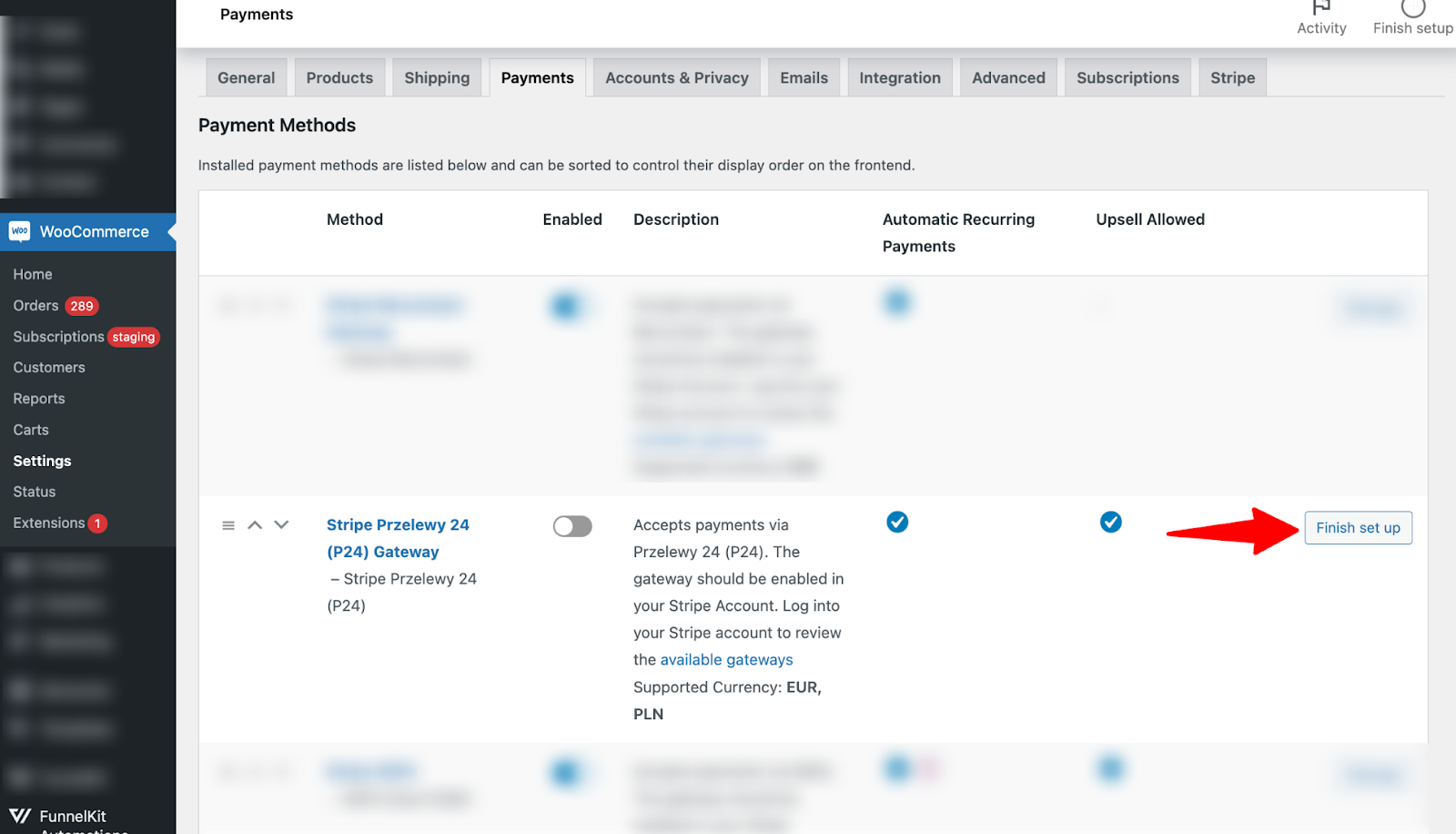
Task: Open the WooCommerce top-level sidebar menu
Action: (x=87, y=232)
